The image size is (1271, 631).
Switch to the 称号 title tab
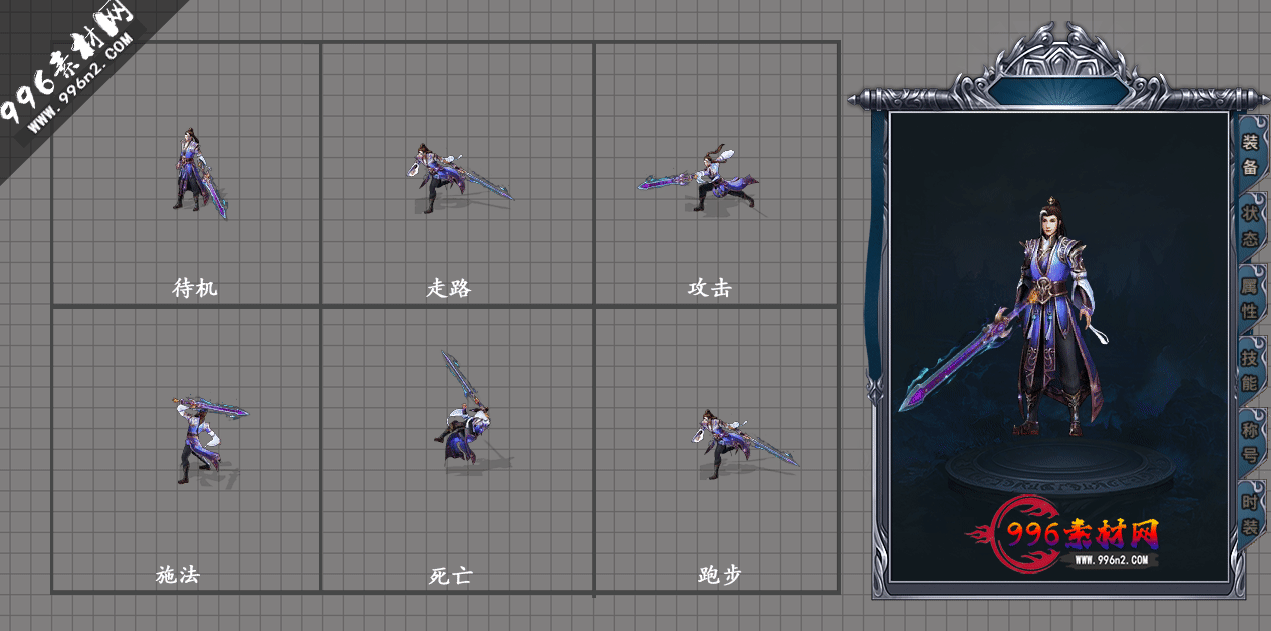coord(1250,442)
